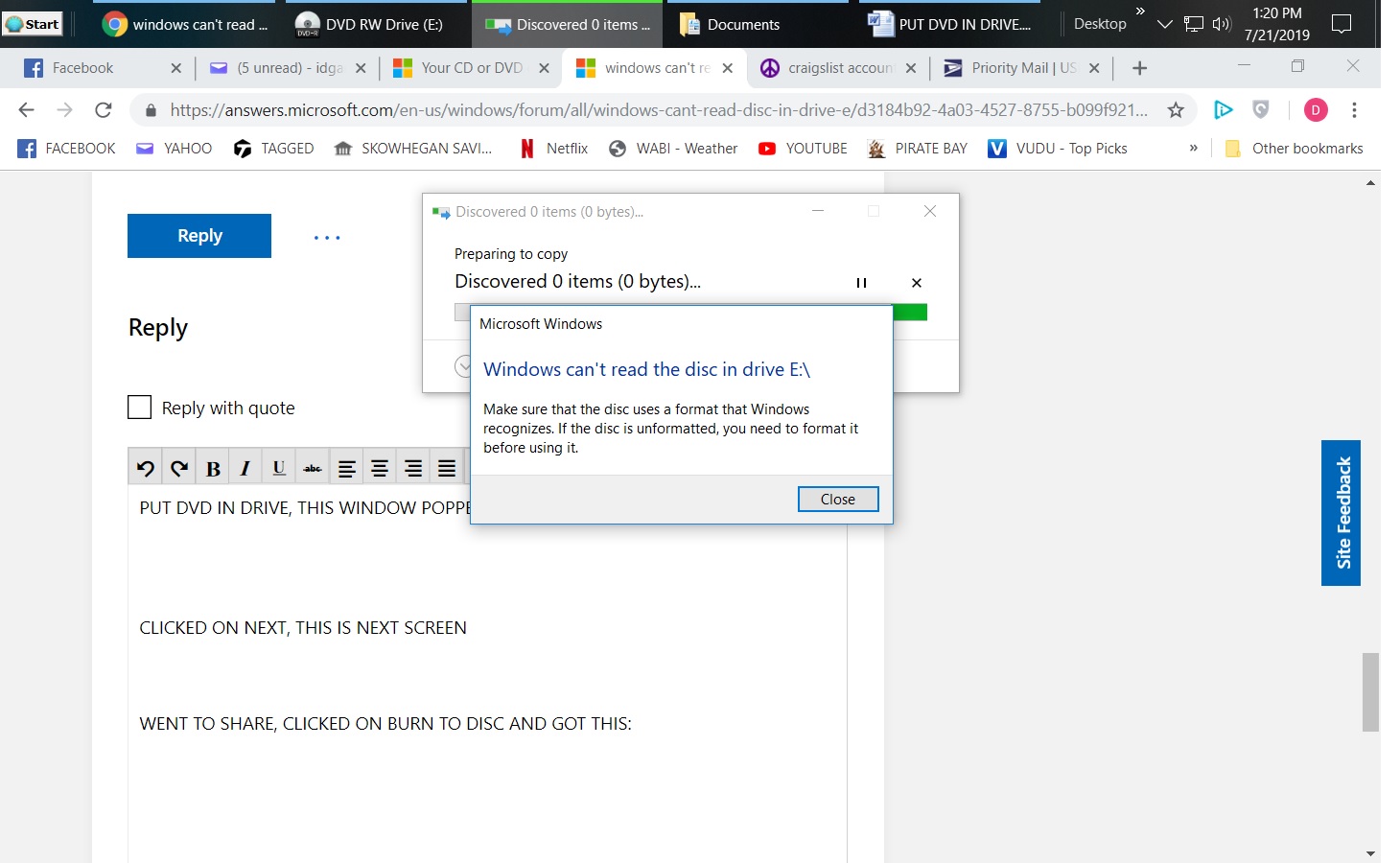Open the three-dot more options near Reply
Image resolution: width=1400 pixels, height=863 pixels.
327,237
